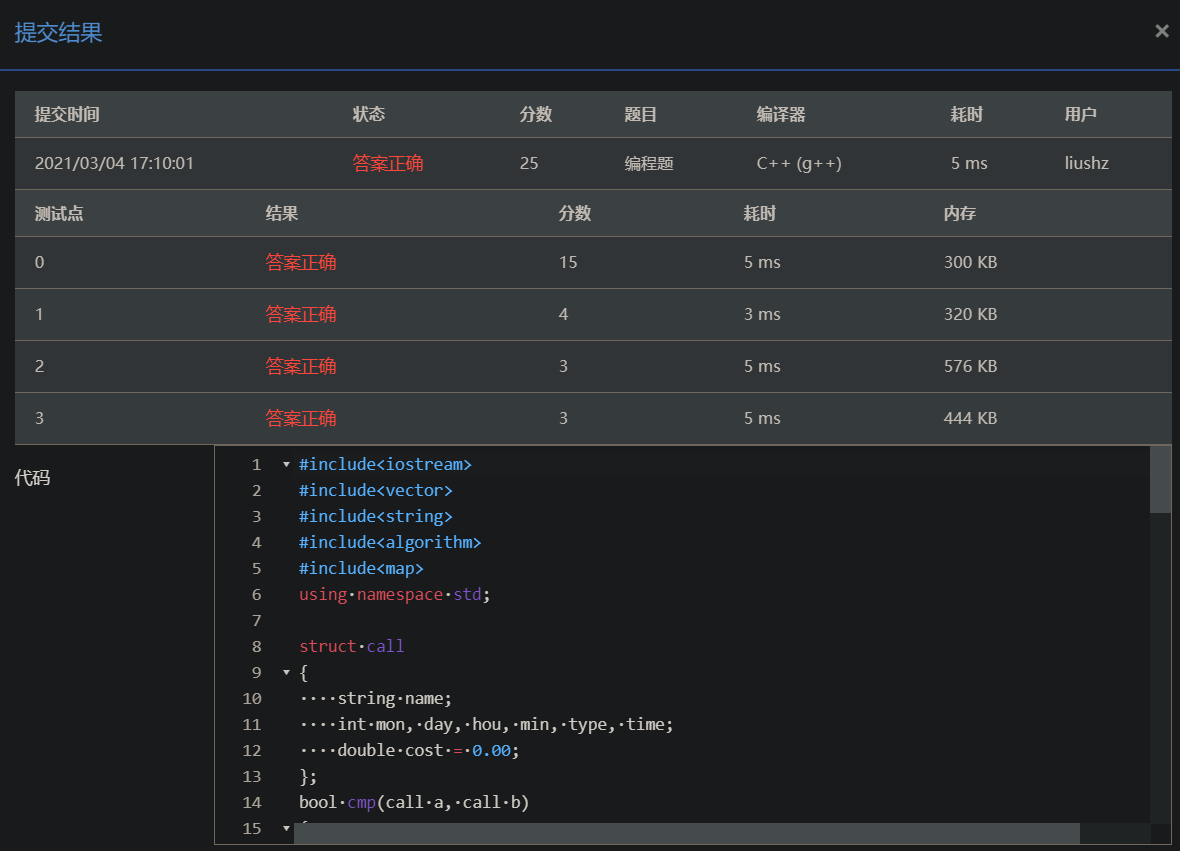Select the 答案正确 result for test point 3
1180x851 pixels.
coord(301,418)
